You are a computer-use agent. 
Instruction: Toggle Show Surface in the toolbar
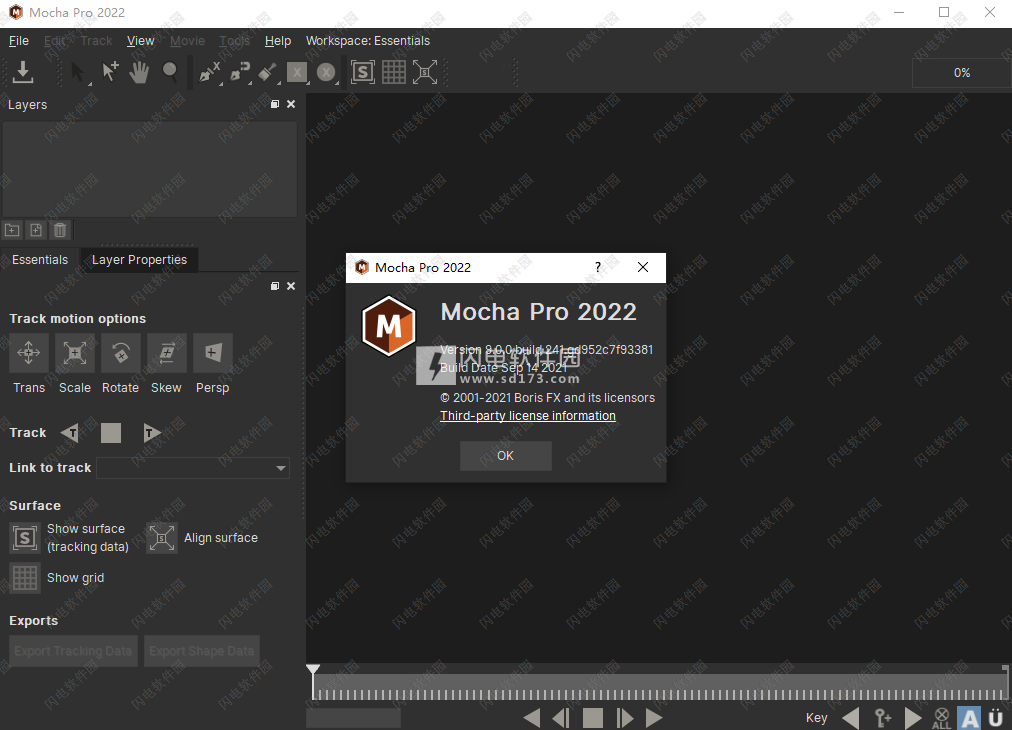pos(363,72)
